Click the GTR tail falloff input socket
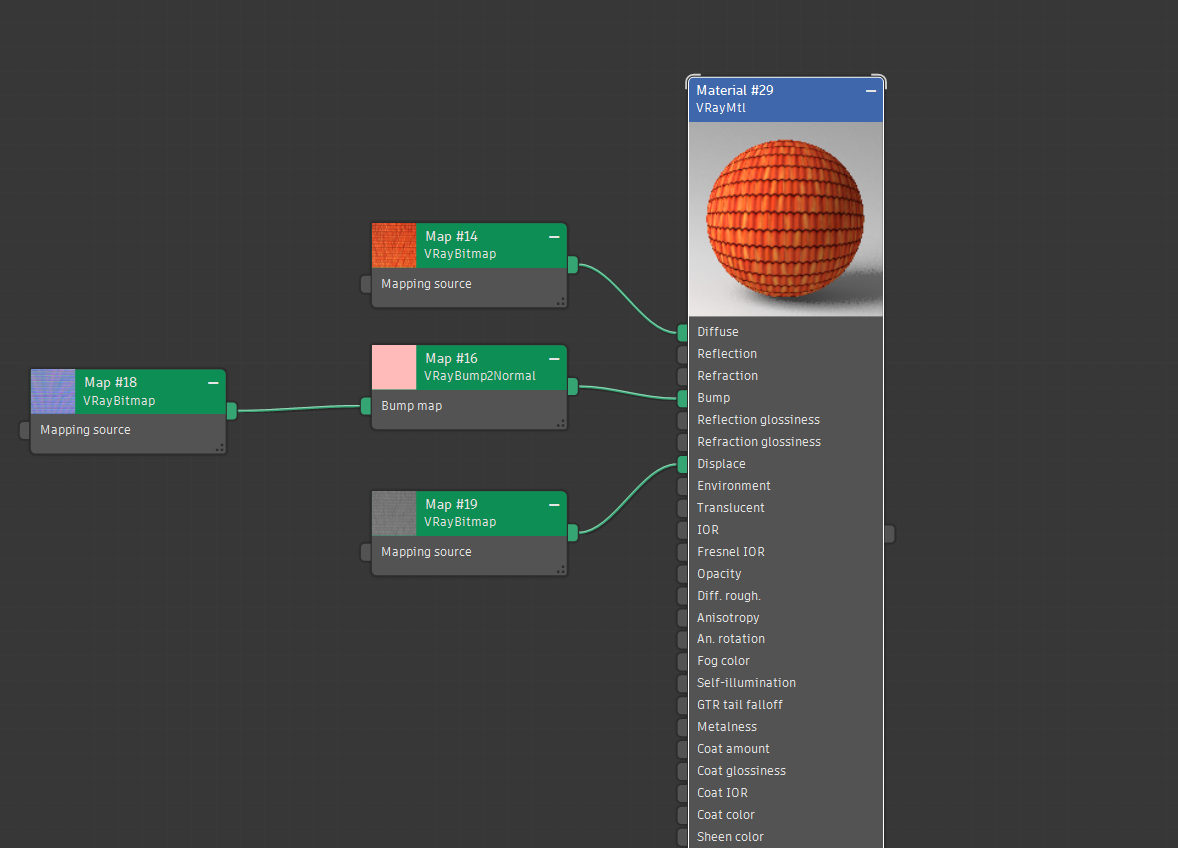This screenshot has height=848, width=1178. (682, 705)
